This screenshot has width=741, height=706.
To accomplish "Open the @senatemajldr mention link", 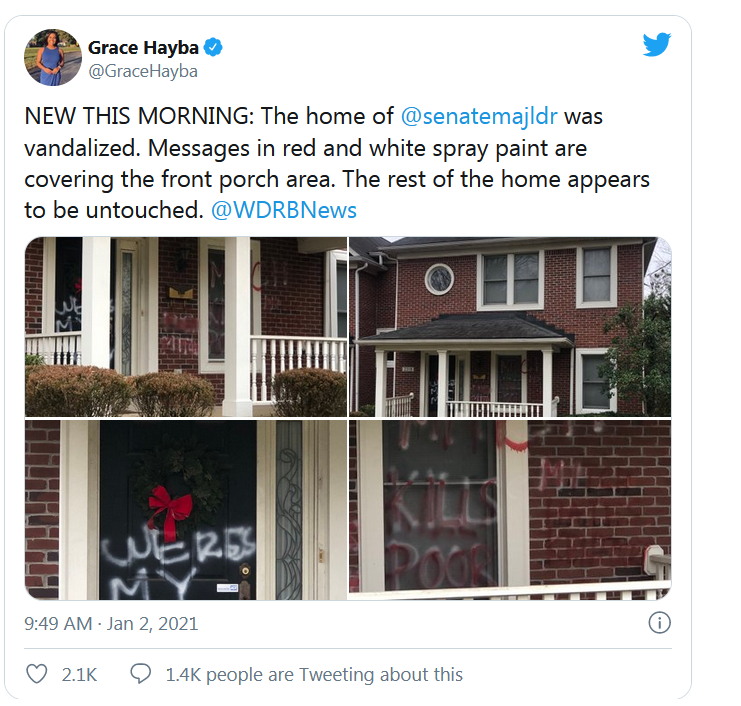I will coord(479,116).
